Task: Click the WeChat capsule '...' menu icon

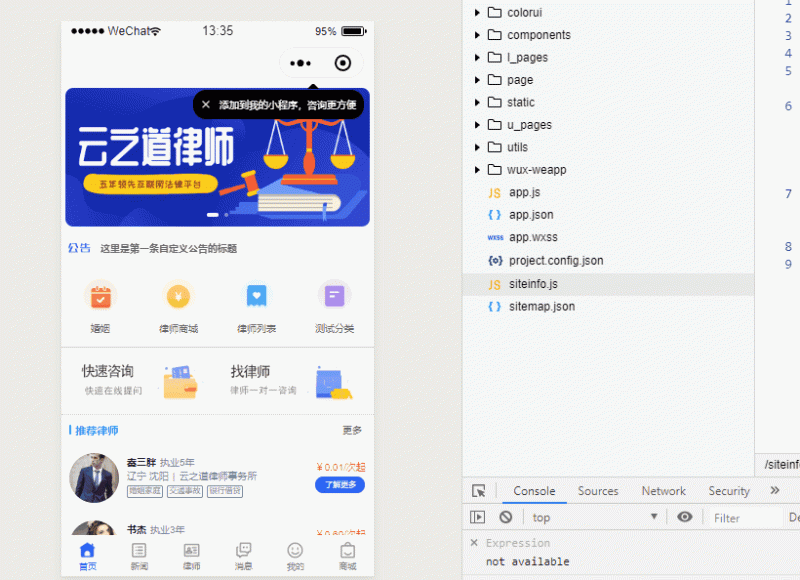Action: pos(300,63)
